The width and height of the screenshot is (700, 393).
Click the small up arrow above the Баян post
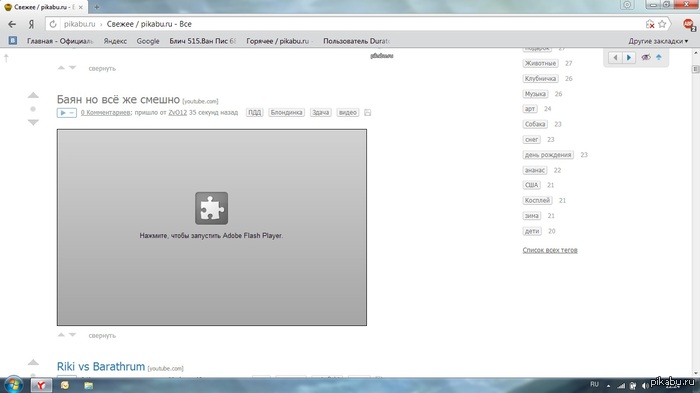tap(61, 68)
